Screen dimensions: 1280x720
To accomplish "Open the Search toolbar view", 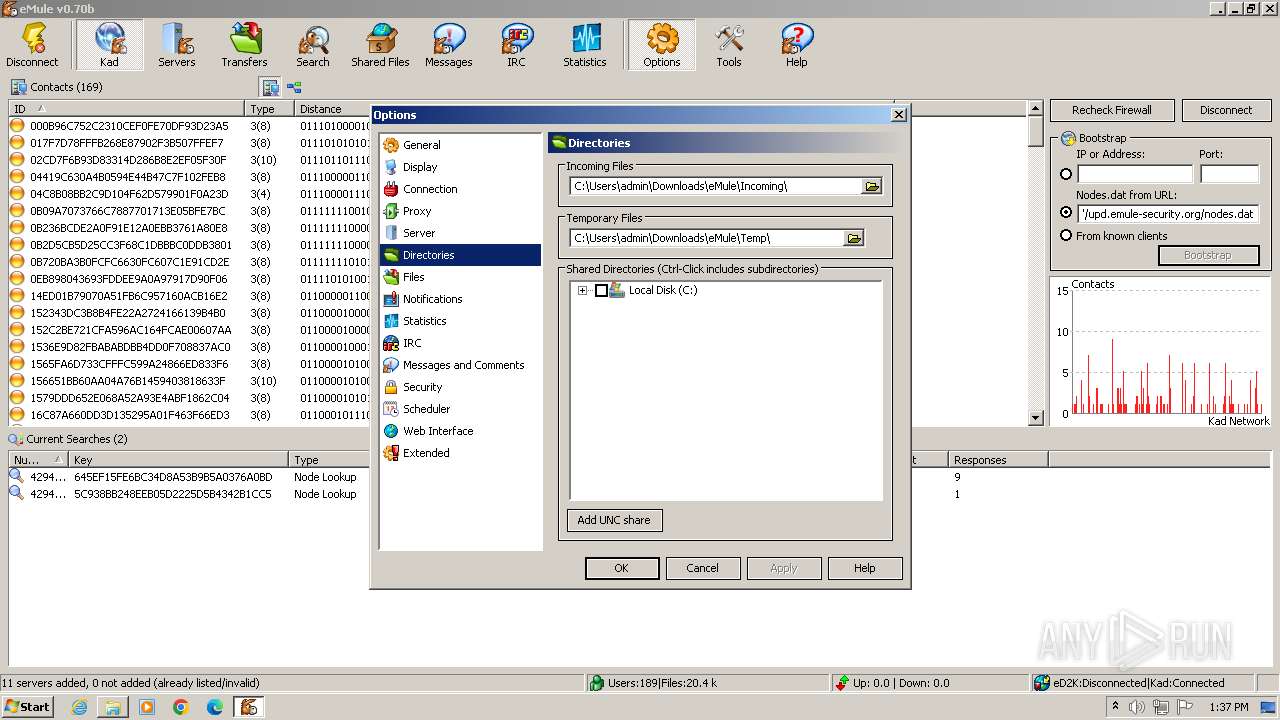I will tap(313, 45).
